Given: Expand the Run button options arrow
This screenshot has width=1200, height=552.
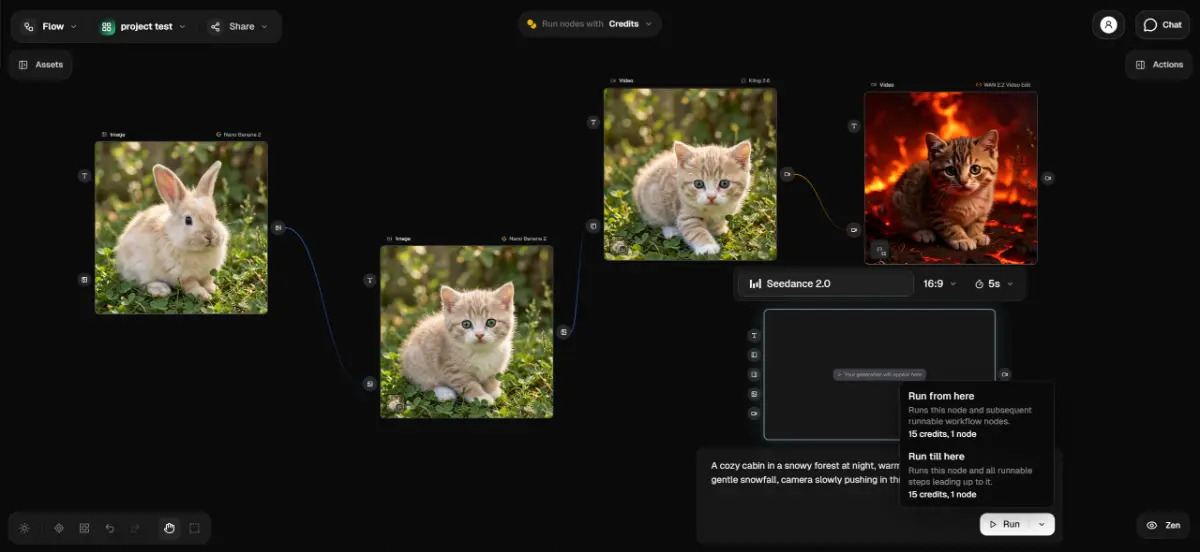Looking at the screenshot, I should click(x=1042, y=524).
